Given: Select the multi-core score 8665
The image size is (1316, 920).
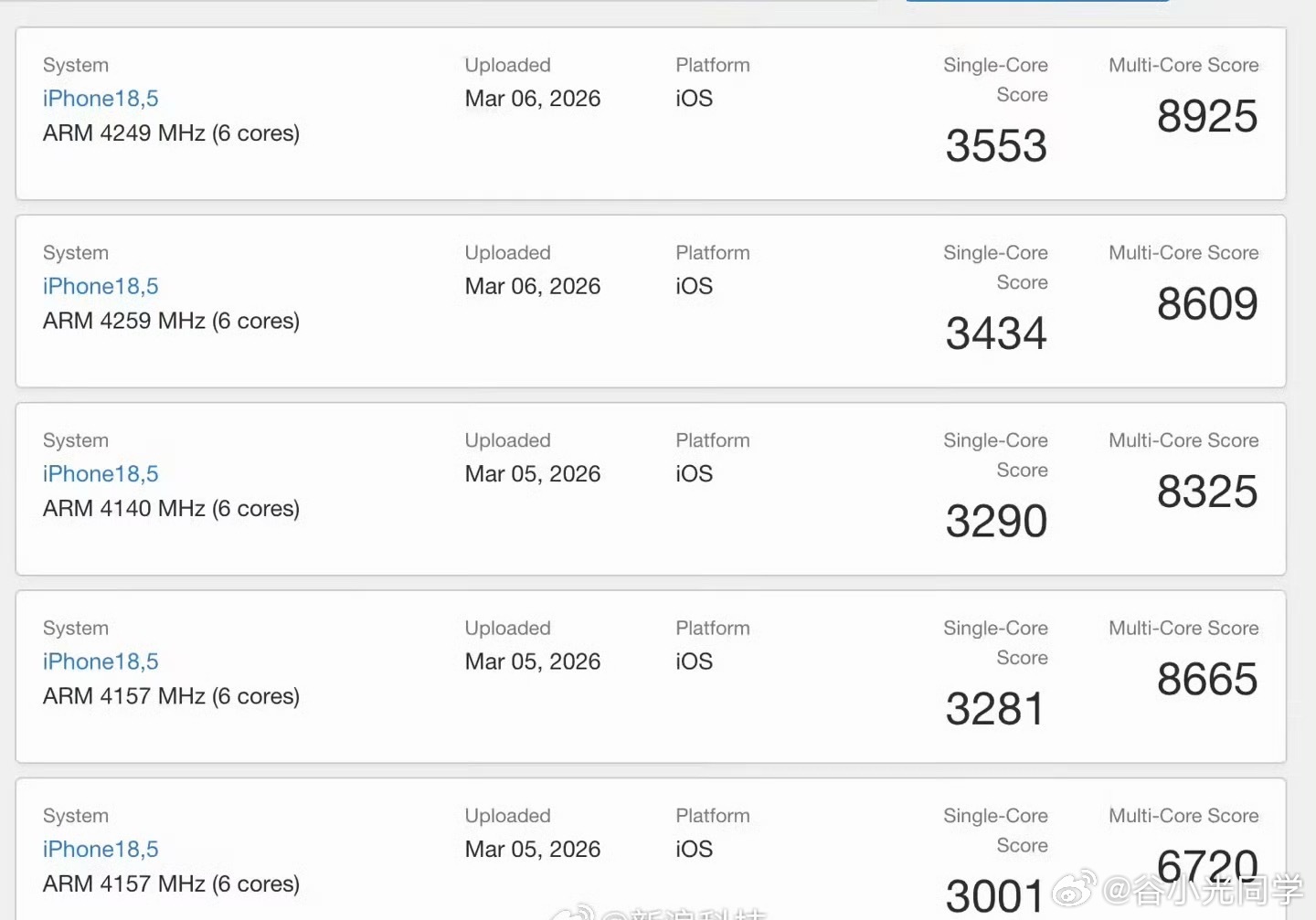Looking at the screenshot, I should 1207,680.
